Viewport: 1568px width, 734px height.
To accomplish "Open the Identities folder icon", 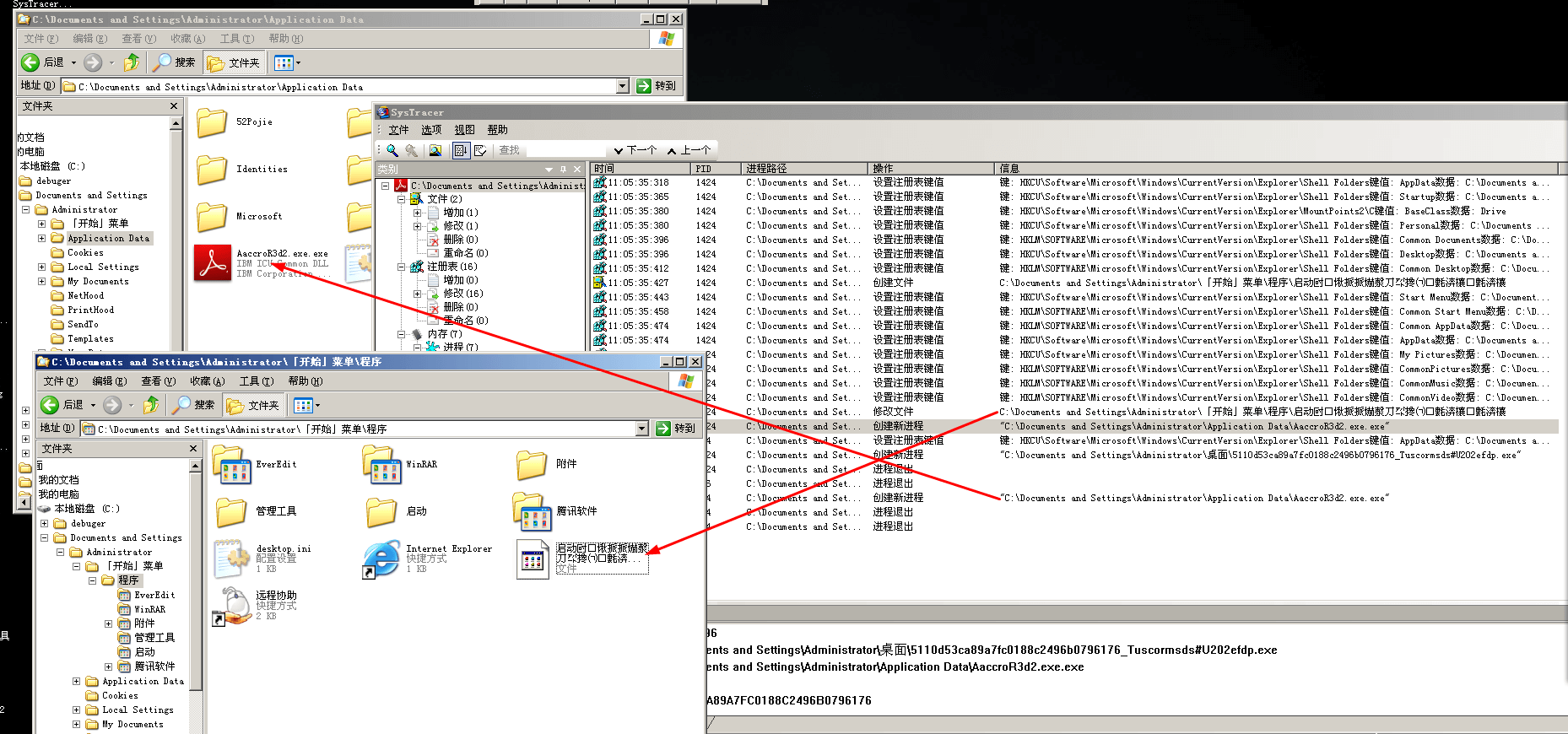I will point(212,170).
